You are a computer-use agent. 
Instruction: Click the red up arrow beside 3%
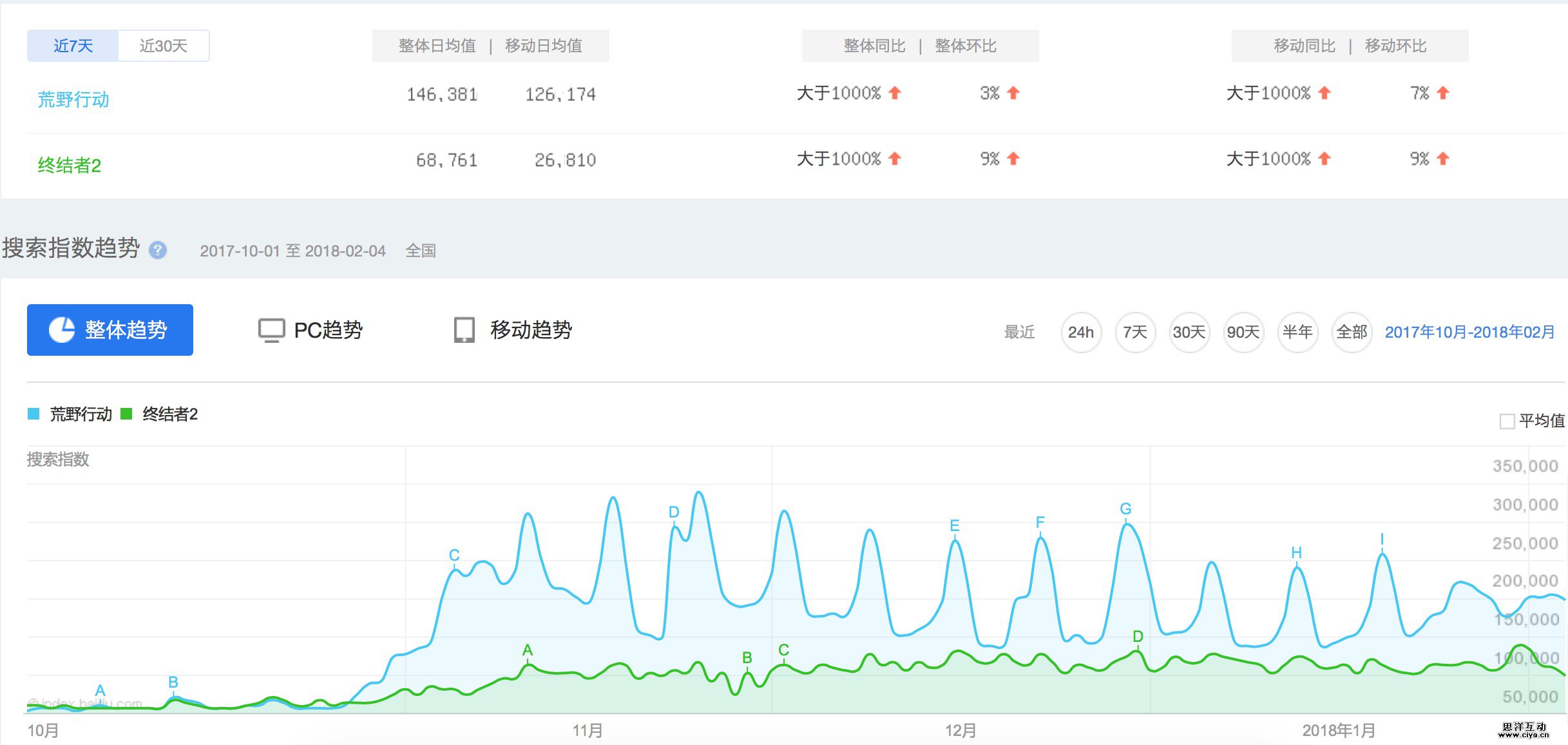[x=1013, y=93]
